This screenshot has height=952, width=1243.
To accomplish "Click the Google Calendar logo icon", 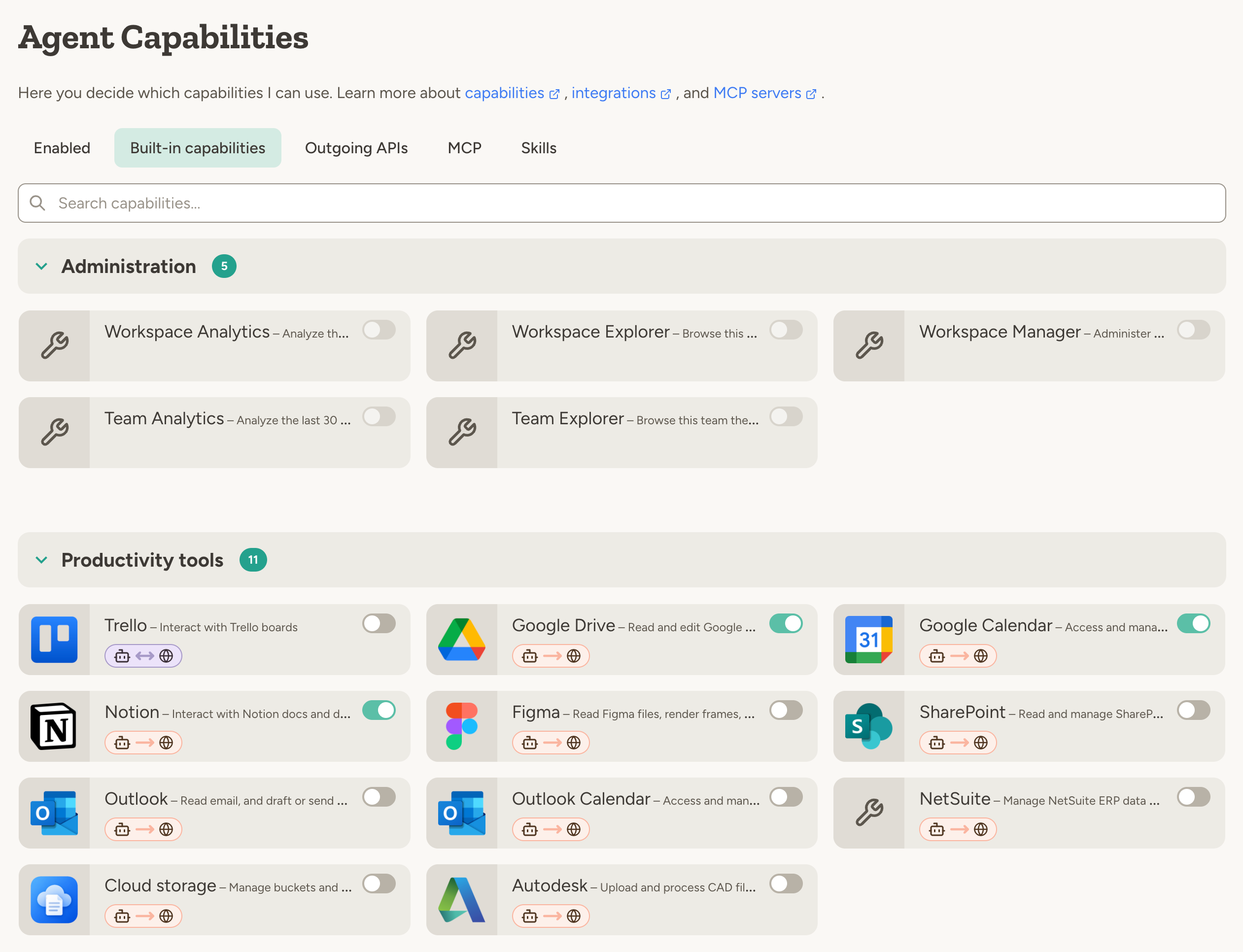I will [868, 639].
